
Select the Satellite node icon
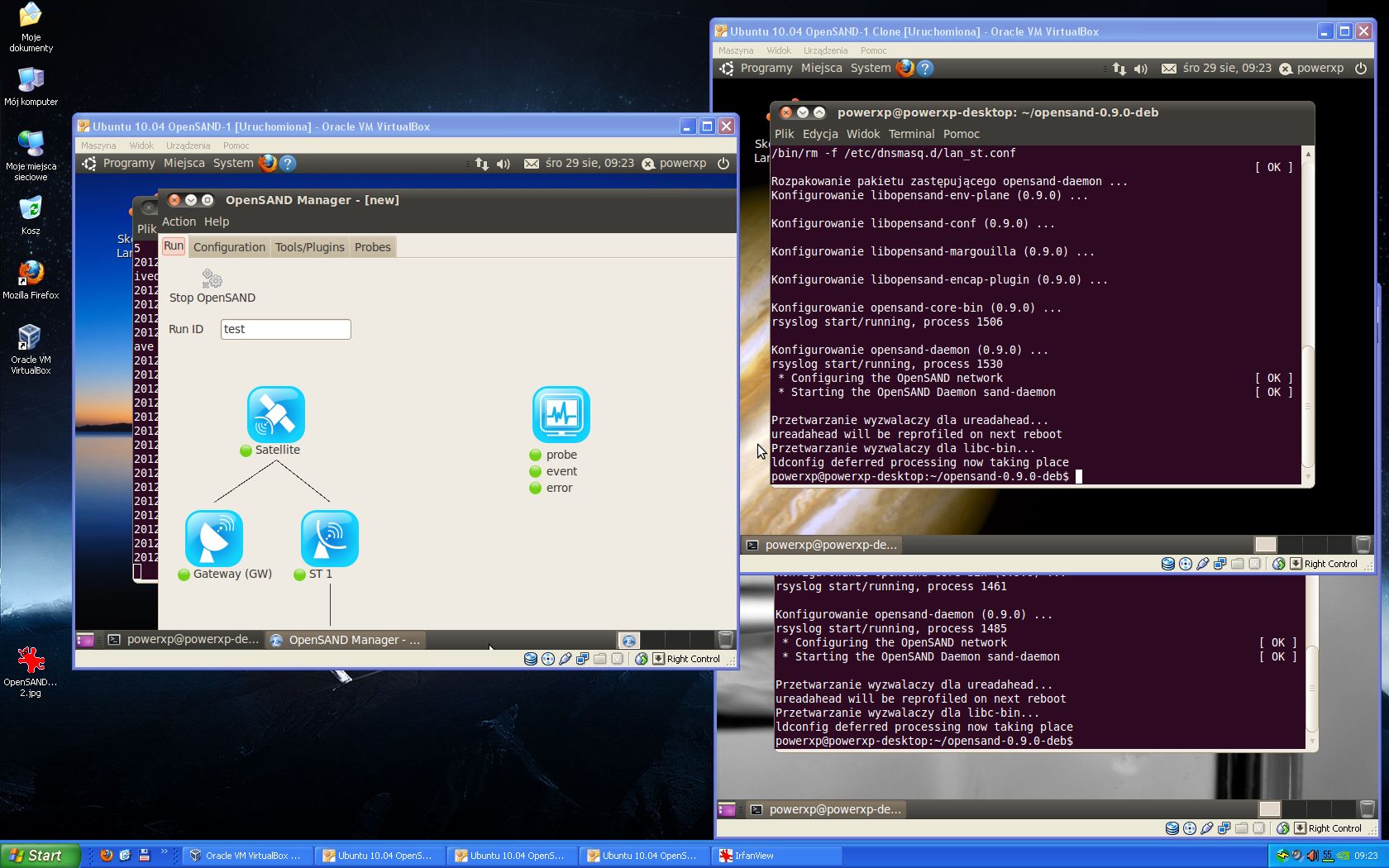(276, 414)
